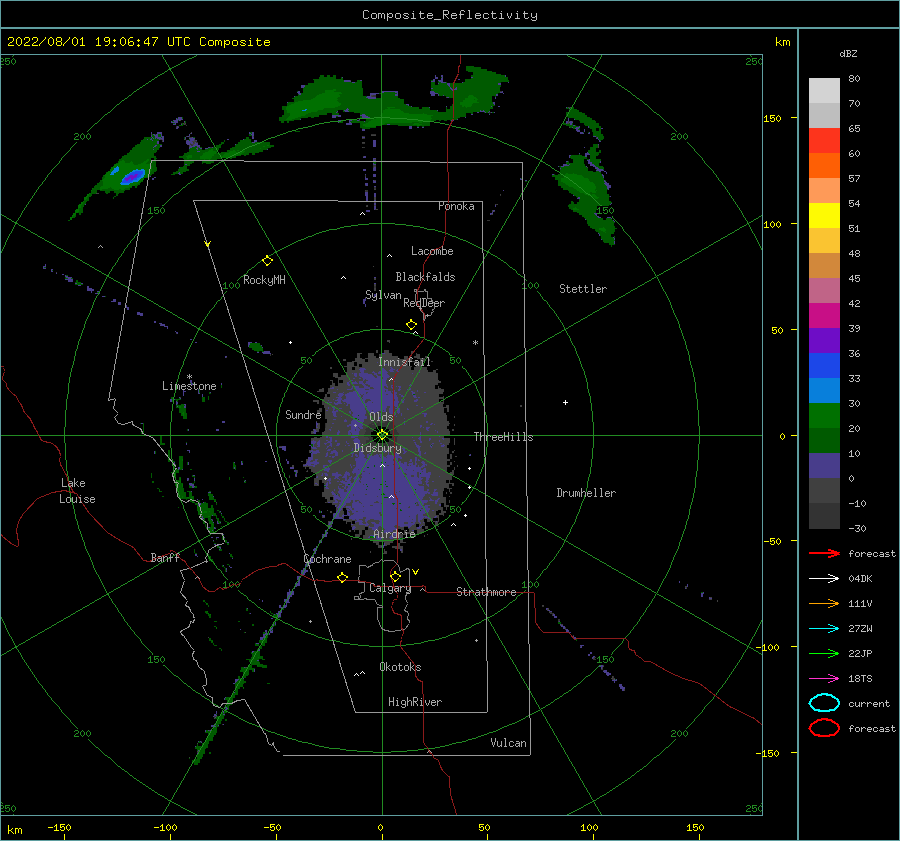The width and height of the screenshot is (900, 841).
Task: Click the white 04DK arrow icon
Action: coord(824,578)
